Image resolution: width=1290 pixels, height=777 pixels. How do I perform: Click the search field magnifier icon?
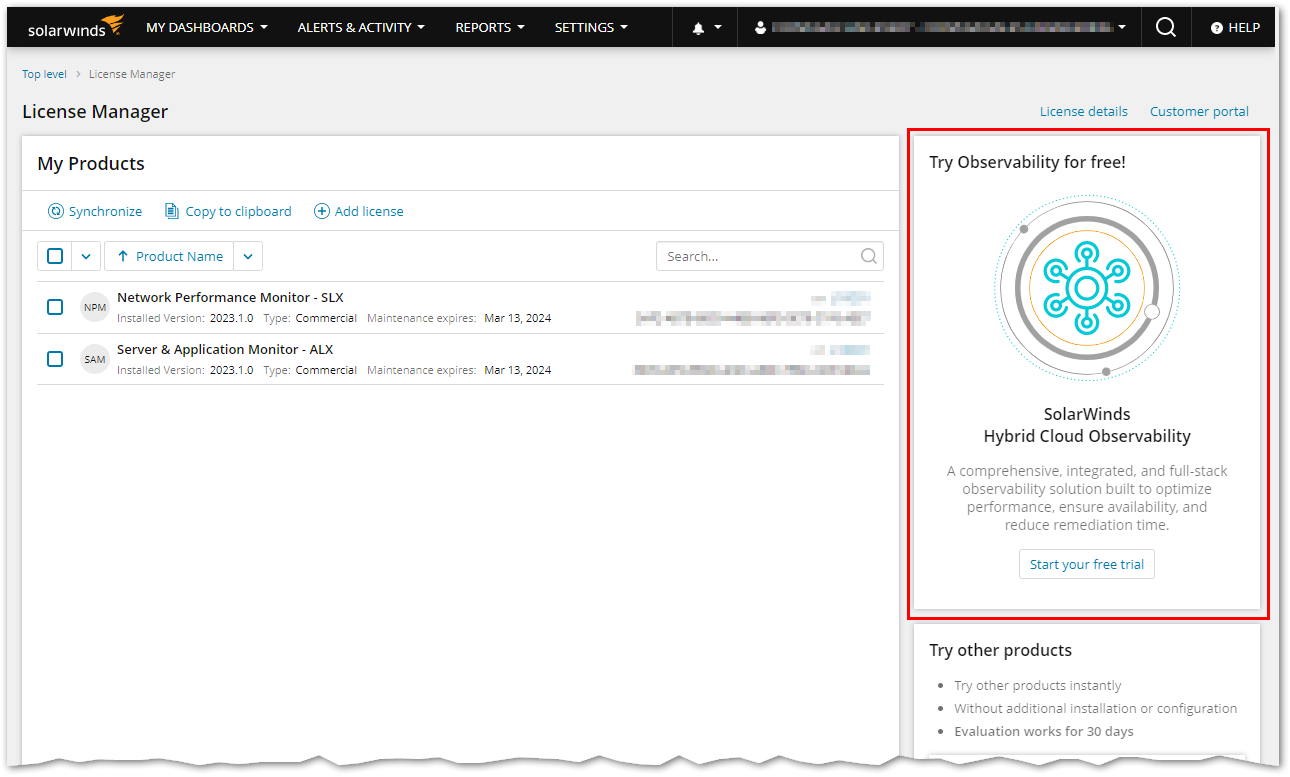tap(869, 256)
